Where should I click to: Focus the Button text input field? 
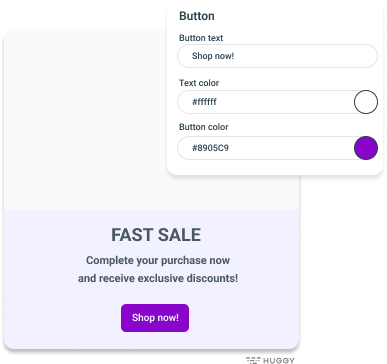coord(277,56)
